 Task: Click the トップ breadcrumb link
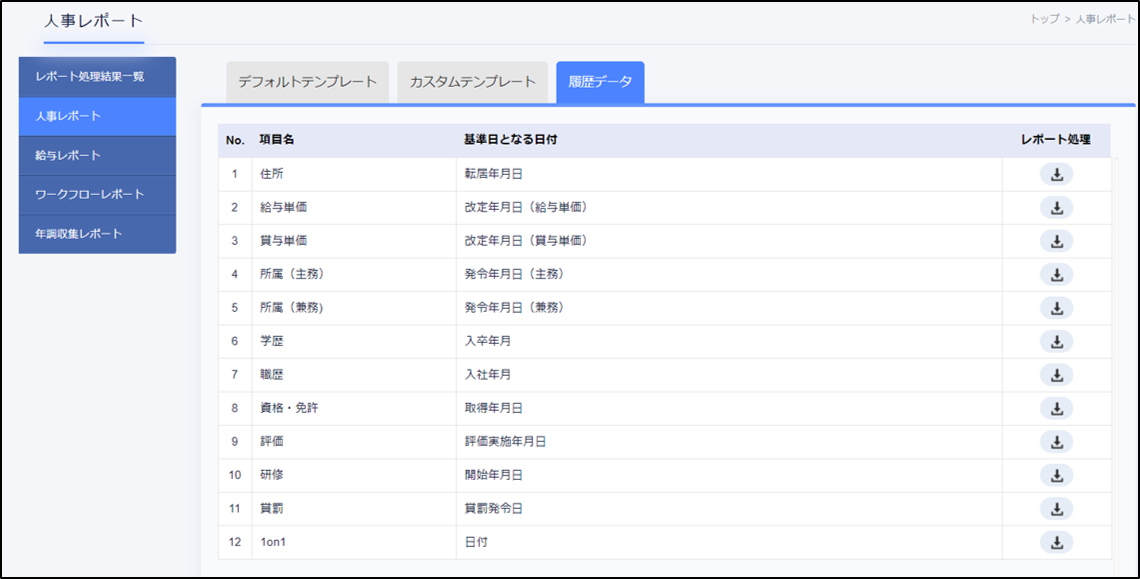[x=1044, y=20]
